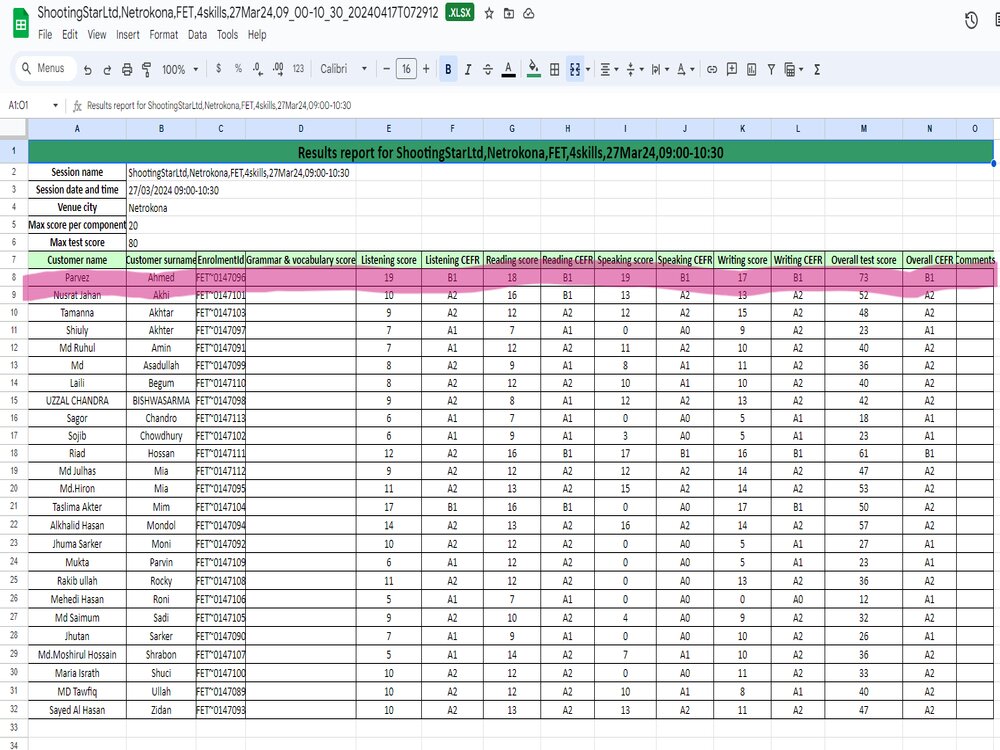Select column M header
Screen dimensions: 1000x750
864,128
